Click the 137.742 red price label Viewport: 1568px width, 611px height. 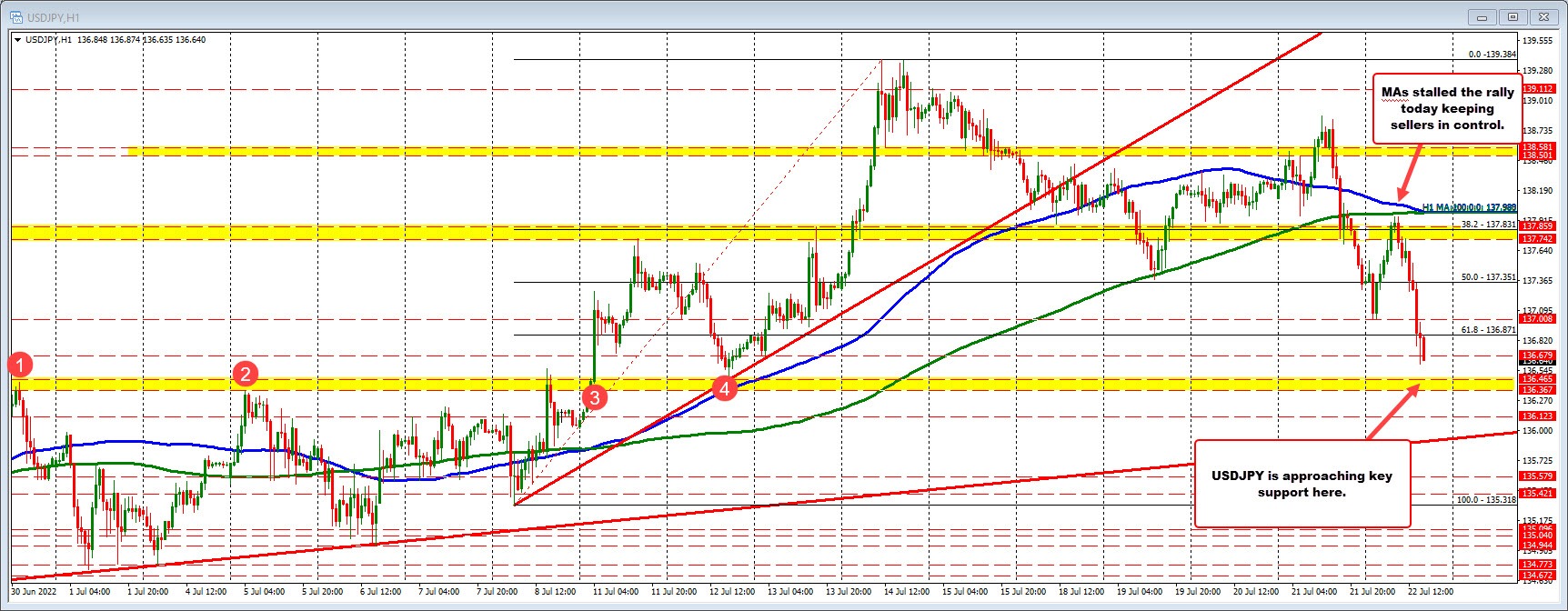point(1539,238)
